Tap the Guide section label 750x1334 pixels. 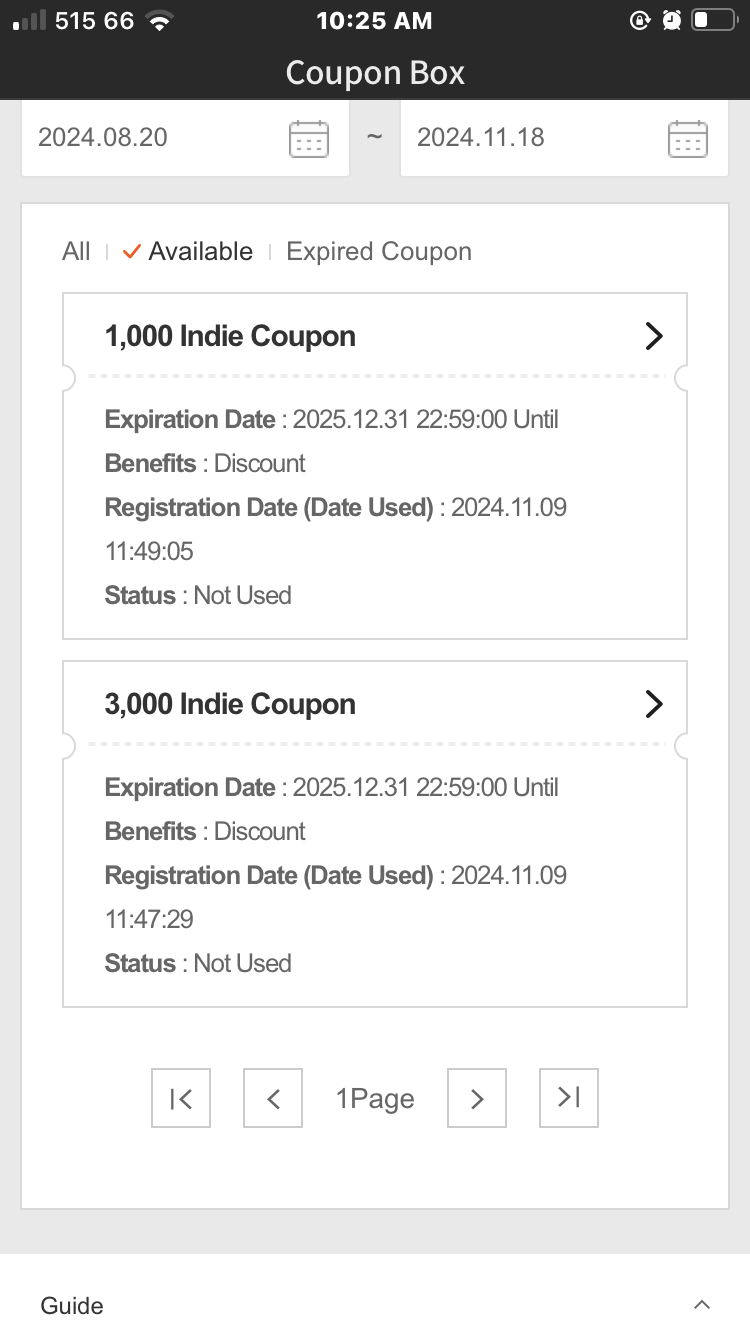coord(72,1305)
